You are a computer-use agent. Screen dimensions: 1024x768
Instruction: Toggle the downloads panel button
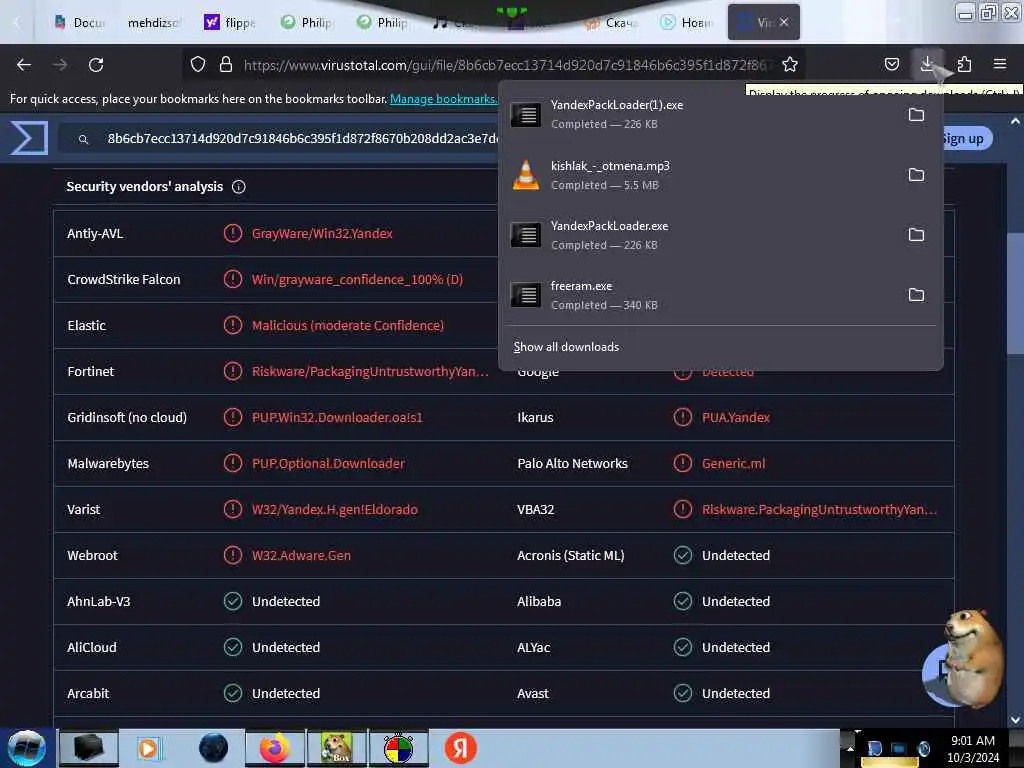click(927, 64)
